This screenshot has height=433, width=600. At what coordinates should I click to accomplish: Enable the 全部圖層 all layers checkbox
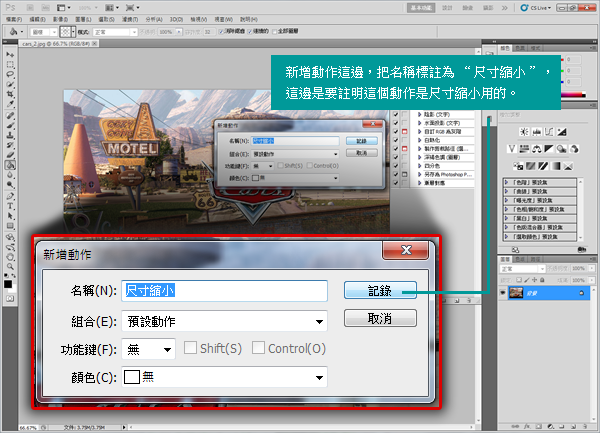[x=274, y=31]
